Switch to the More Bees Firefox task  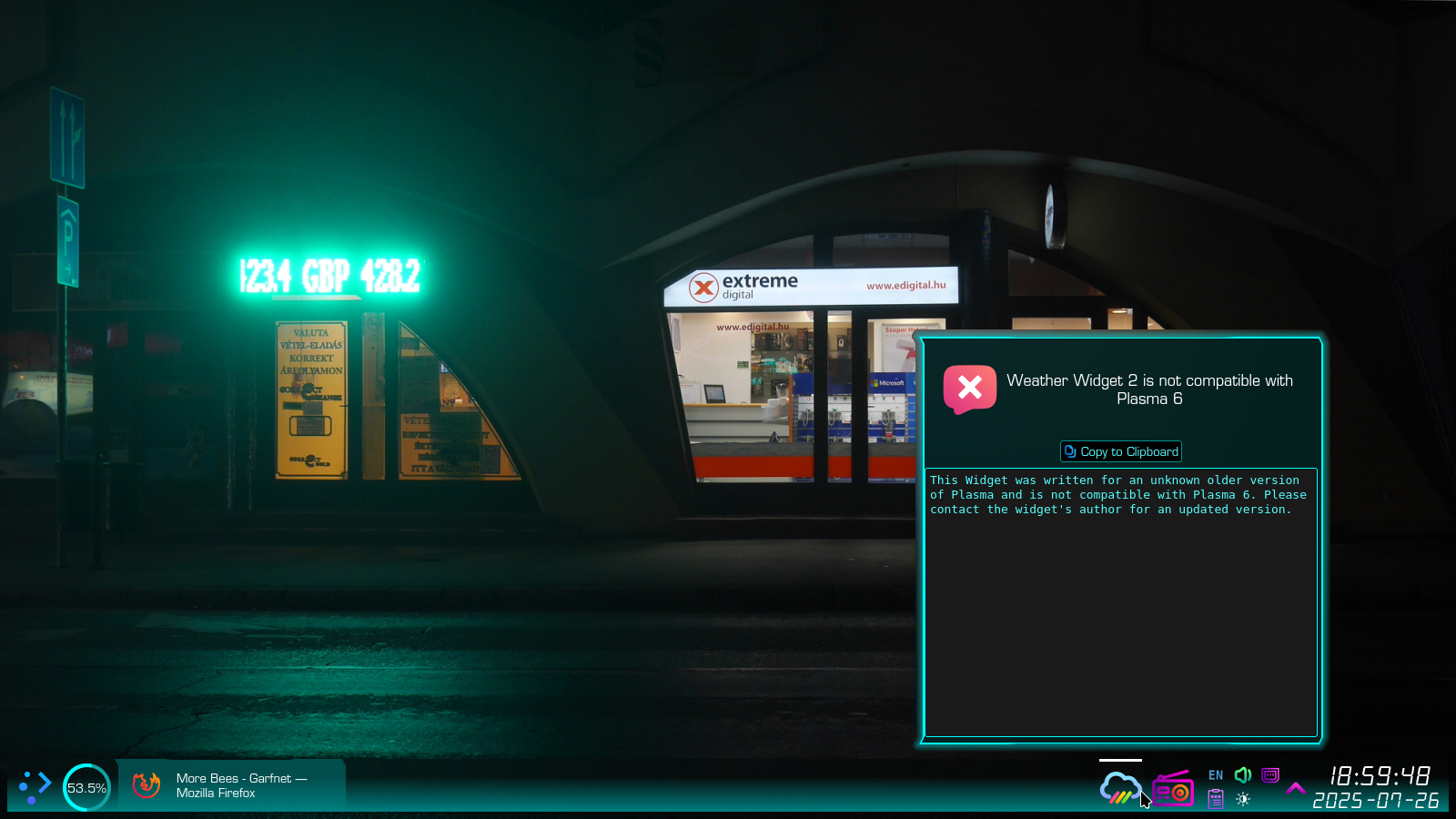coord(231,785)
